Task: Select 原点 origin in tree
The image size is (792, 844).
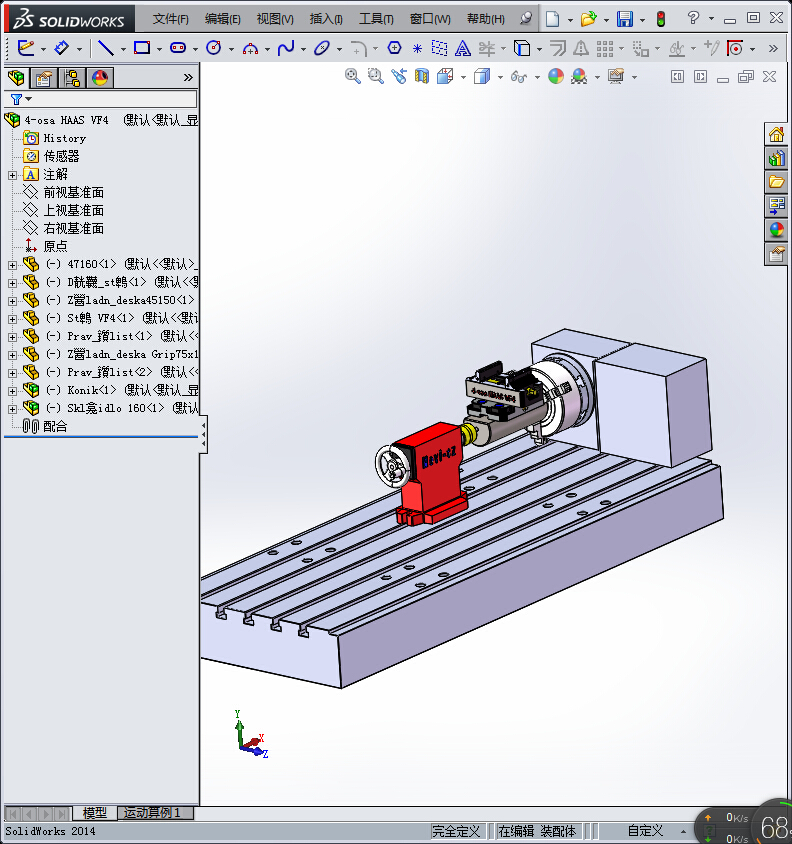Action: (55, 246)
